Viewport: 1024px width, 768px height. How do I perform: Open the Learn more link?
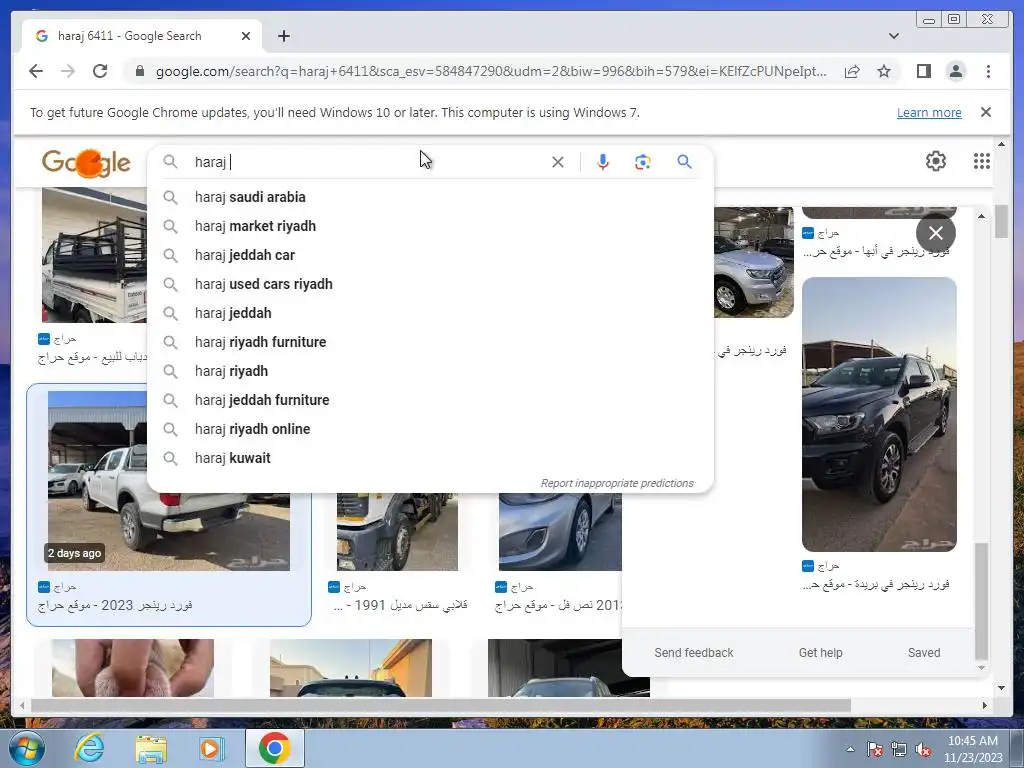(x=929, y=112)
